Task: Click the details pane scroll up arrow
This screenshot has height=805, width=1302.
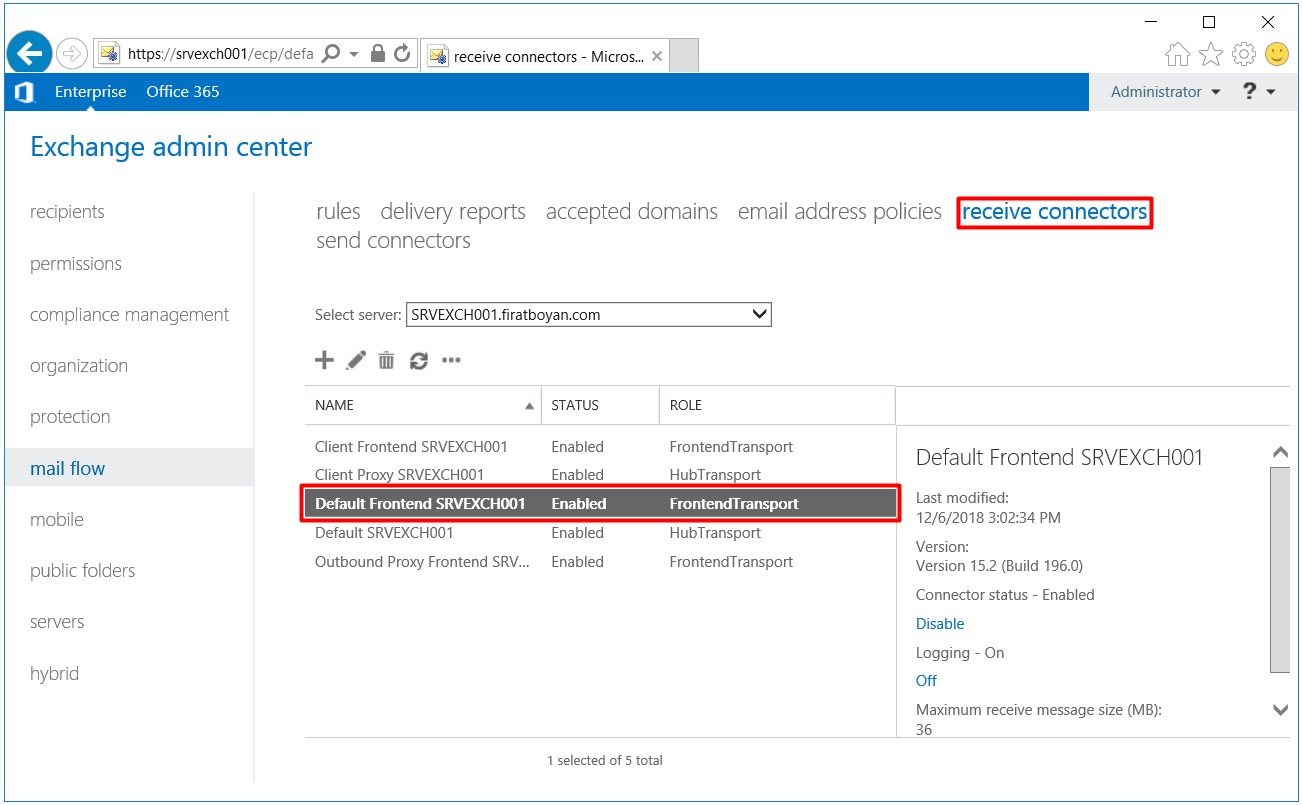Action: tap(1280, 452)
